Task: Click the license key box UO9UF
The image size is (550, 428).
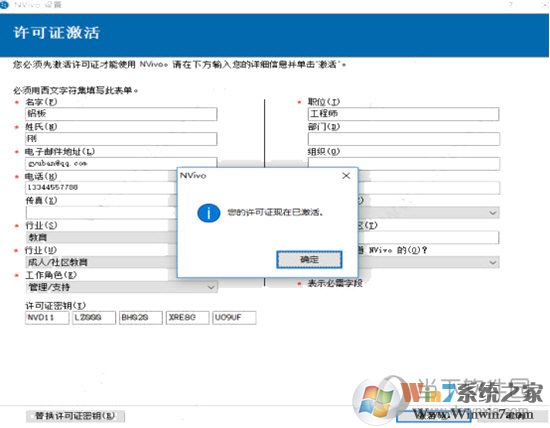Action: pyautogui.click(x=234, y=318)
